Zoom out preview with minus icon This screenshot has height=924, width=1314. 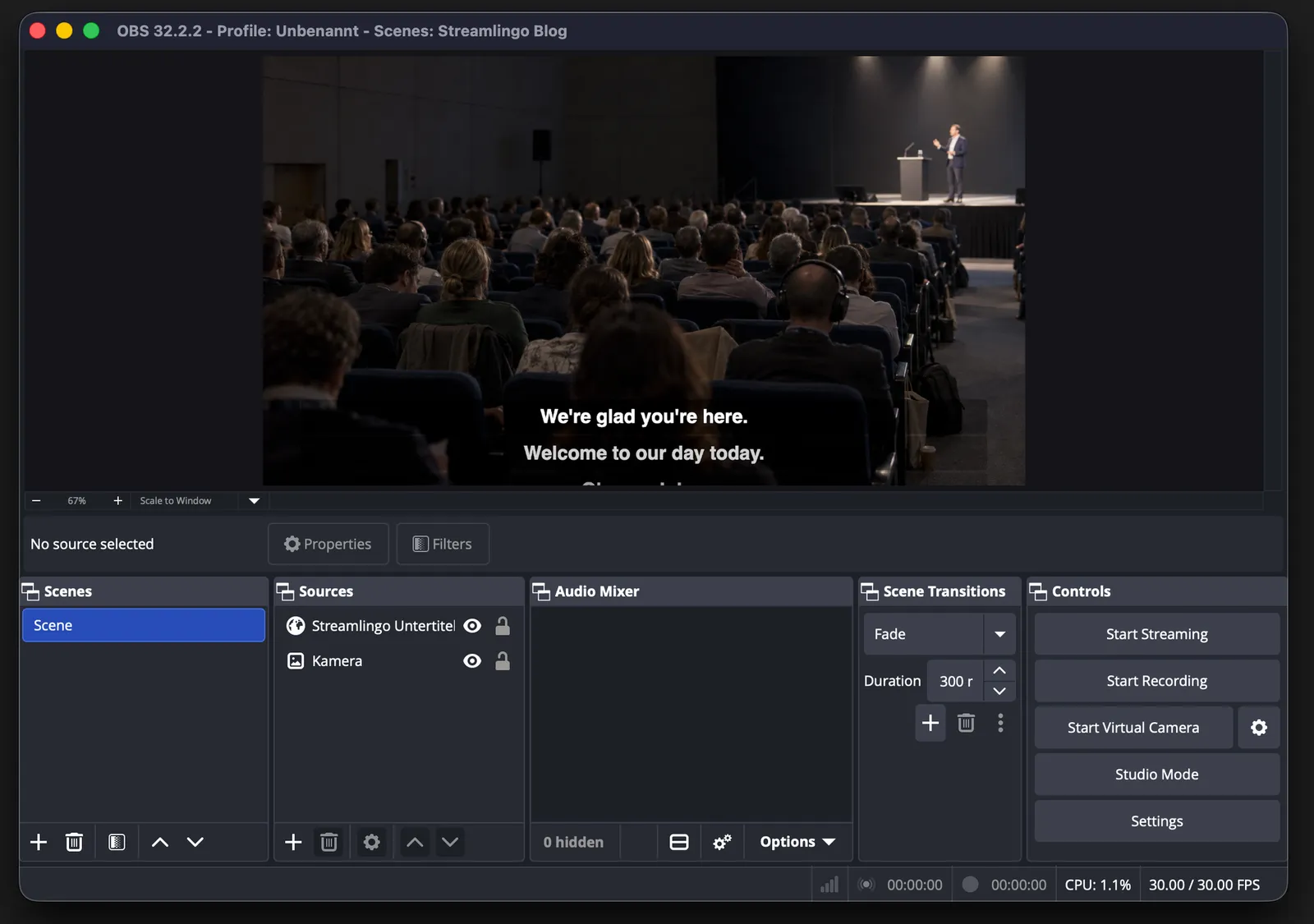(x=36, y=500)
